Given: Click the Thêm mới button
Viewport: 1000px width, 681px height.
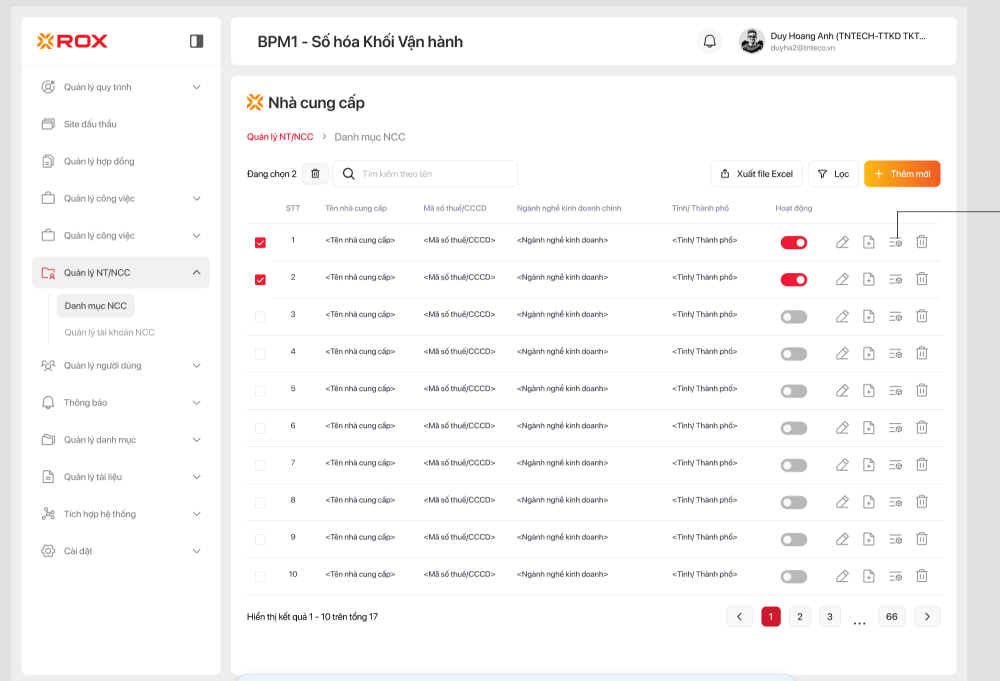Looking at the screenshot, I should (902, 174).
